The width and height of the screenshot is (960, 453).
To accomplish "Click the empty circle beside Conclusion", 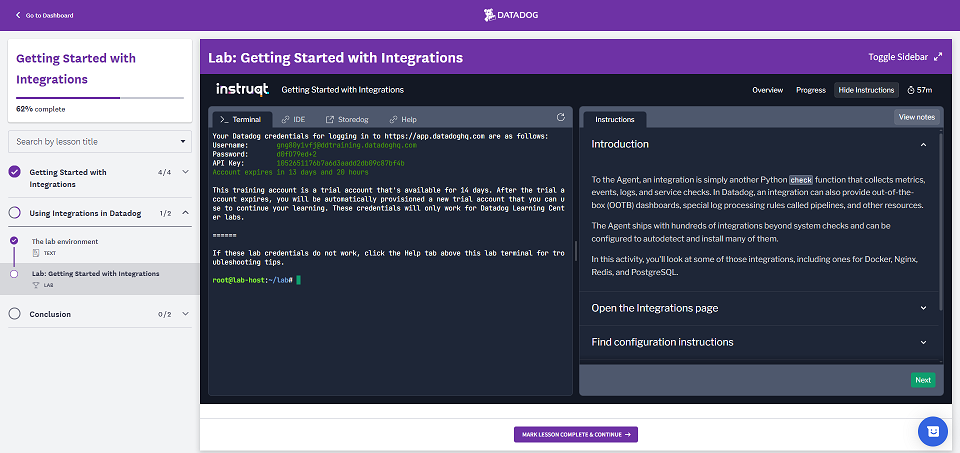I will [x=15, y=314].
